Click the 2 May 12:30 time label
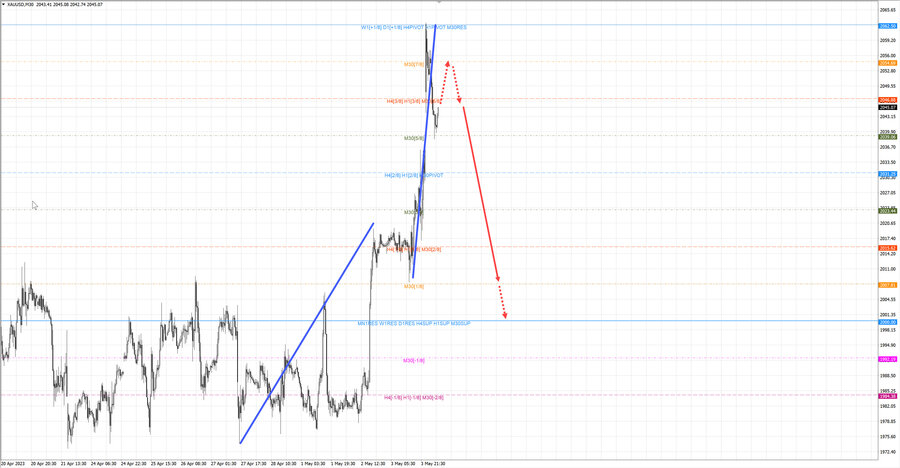Screen dimensions: 900x468 [373, 463]
